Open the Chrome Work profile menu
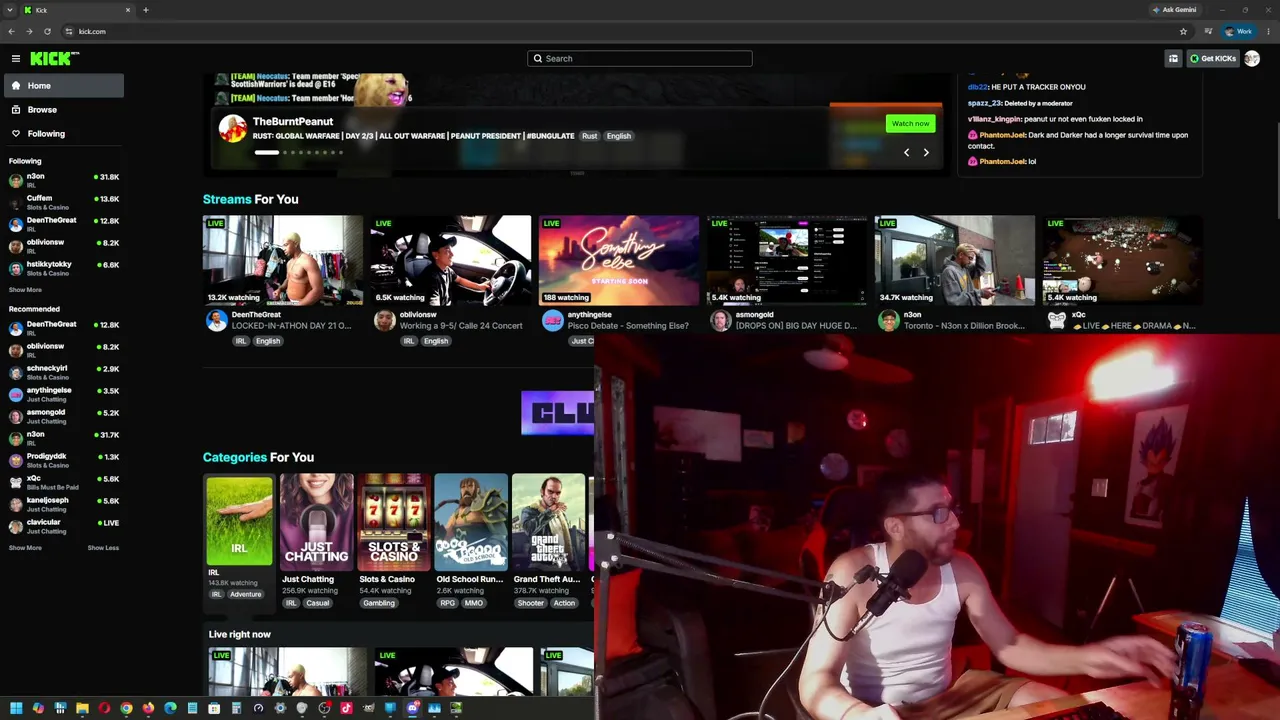The image size is (1280, 720). pyautogui.click(x=1238, y=31)
